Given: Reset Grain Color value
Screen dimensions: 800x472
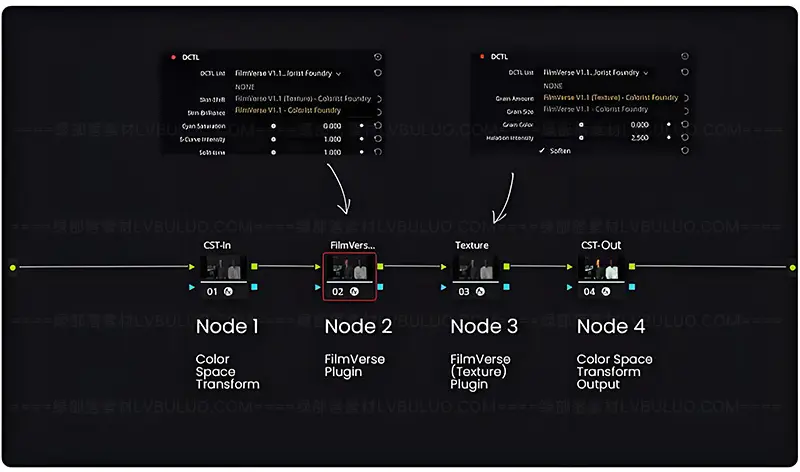Looking at the screenshot, I should 685,125.
